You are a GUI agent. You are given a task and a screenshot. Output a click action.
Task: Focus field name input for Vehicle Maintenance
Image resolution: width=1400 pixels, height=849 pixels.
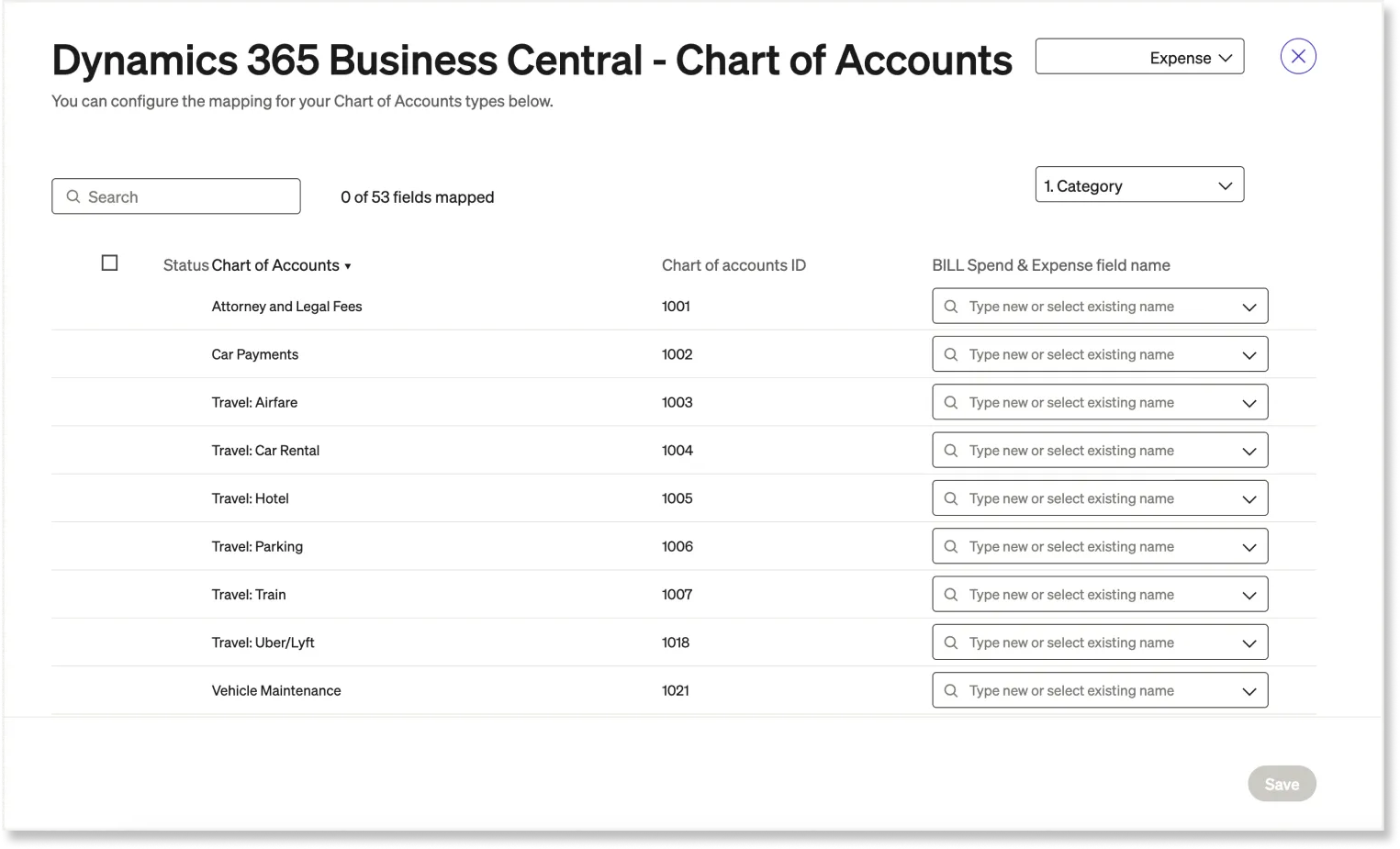click(1100, 690)
